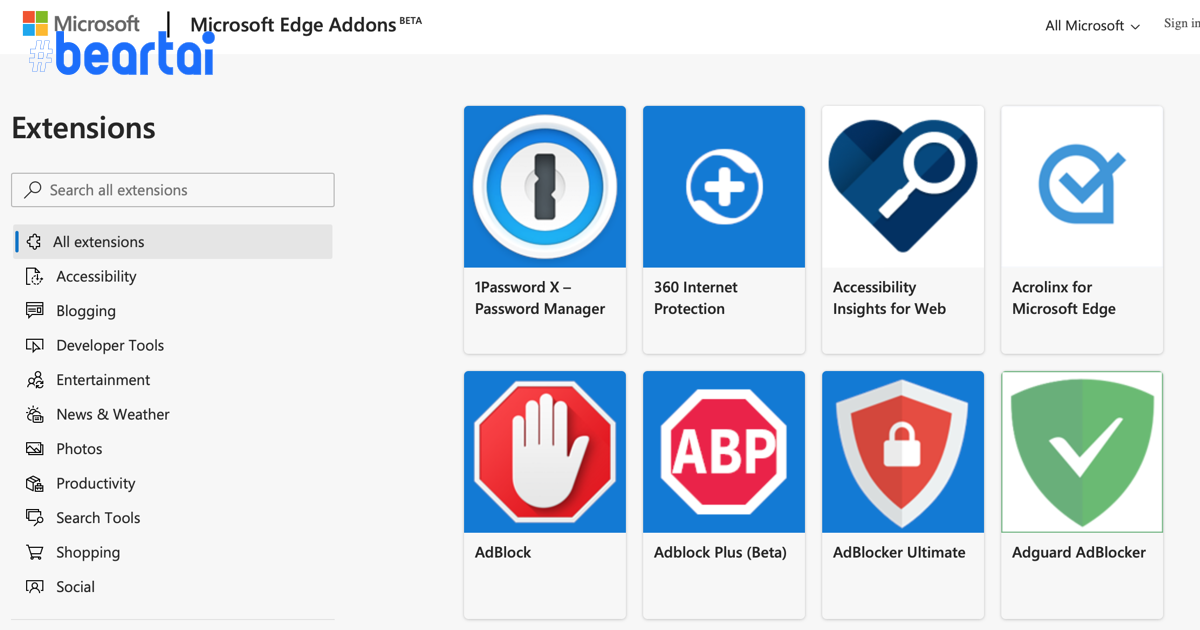Open Acrolinx for Microsoft Edge title

(x=1064, y=298)
